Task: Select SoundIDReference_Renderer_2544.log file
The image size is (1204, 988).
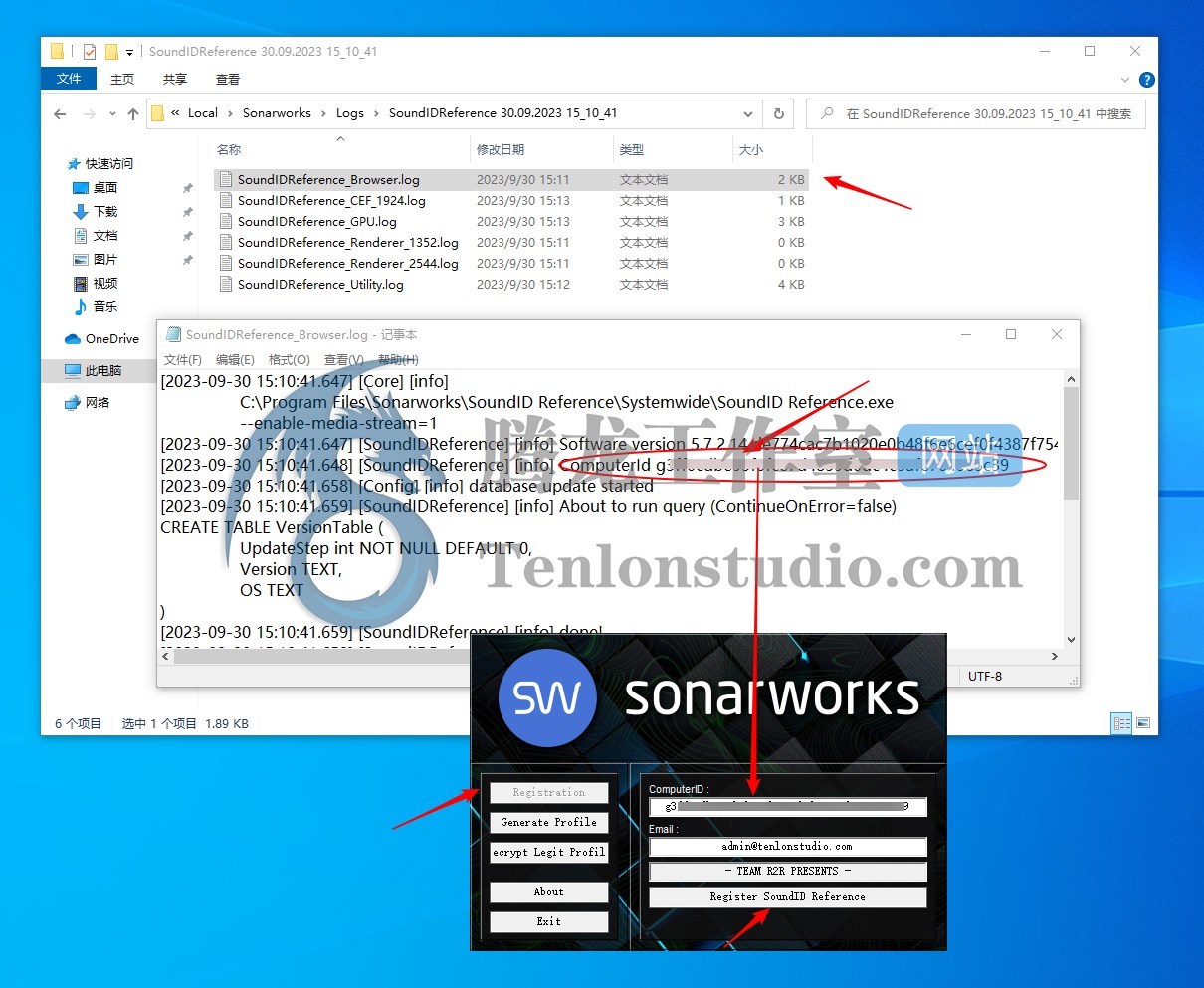Action: [x=510, y=264]
